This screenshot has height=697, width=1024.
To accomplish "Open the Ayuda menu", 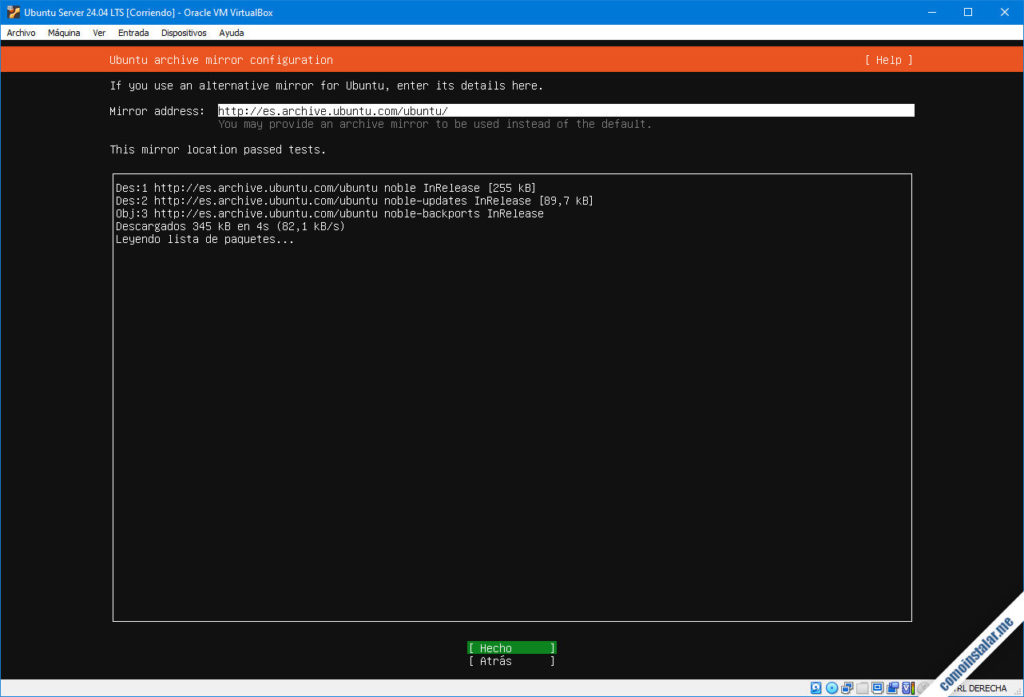I will tap(231, 32).
